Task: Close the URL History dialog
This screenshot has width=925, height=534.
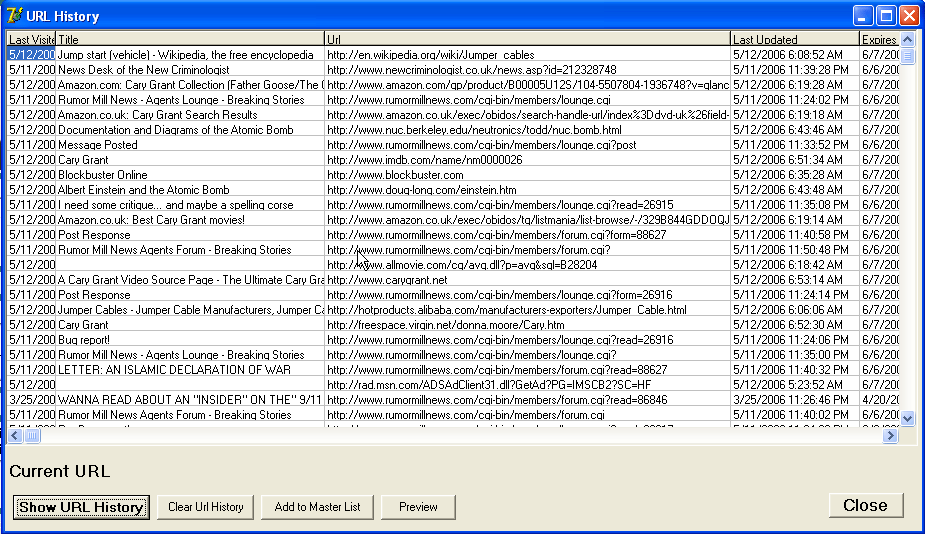Action: tap(865, 505)
